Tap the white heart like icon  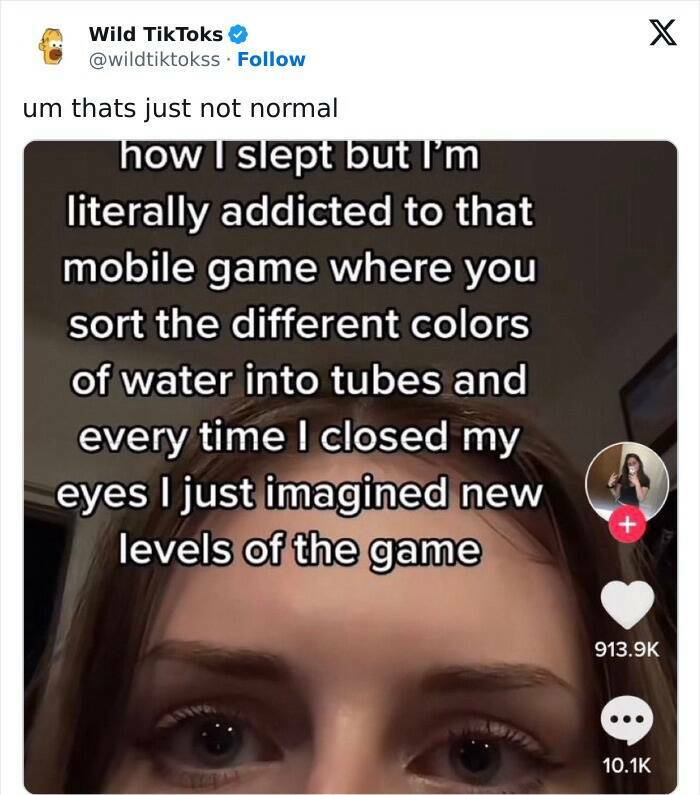point(627,604)
